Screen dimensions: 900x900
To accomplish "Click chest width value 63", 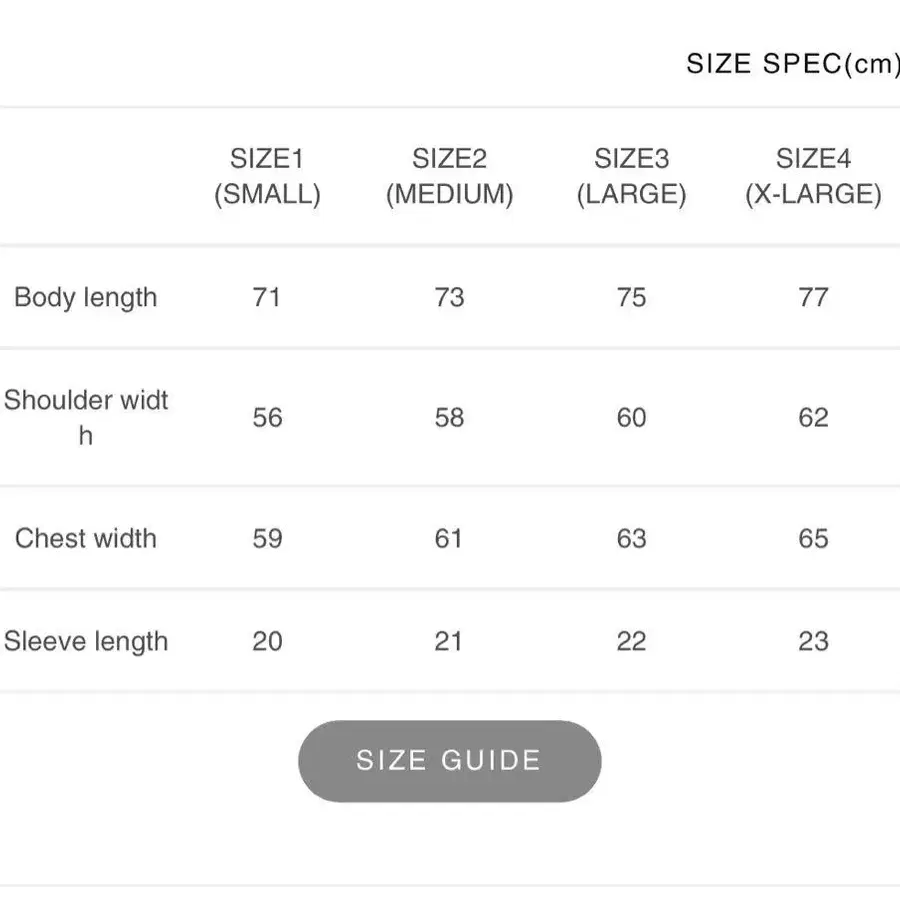I will (x=631, y=538).
